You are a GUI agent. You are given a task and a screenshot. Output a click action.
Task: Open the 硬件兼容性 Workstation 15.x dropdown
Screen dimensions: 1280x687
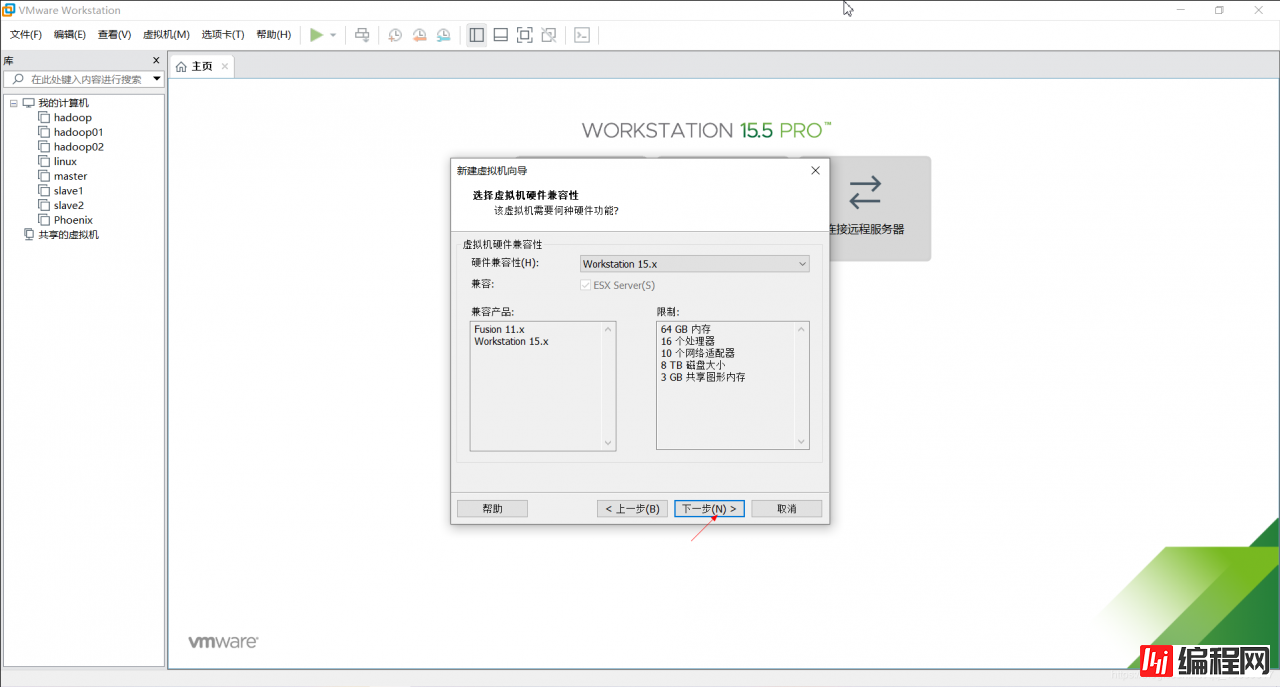(x=694, y=264)
